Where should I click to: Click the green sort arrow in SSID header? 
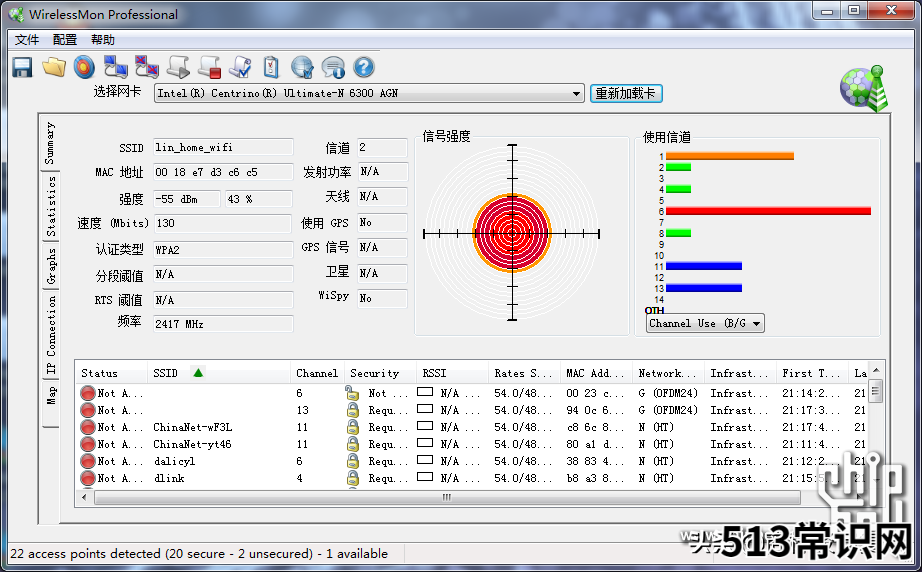[198, 373]
